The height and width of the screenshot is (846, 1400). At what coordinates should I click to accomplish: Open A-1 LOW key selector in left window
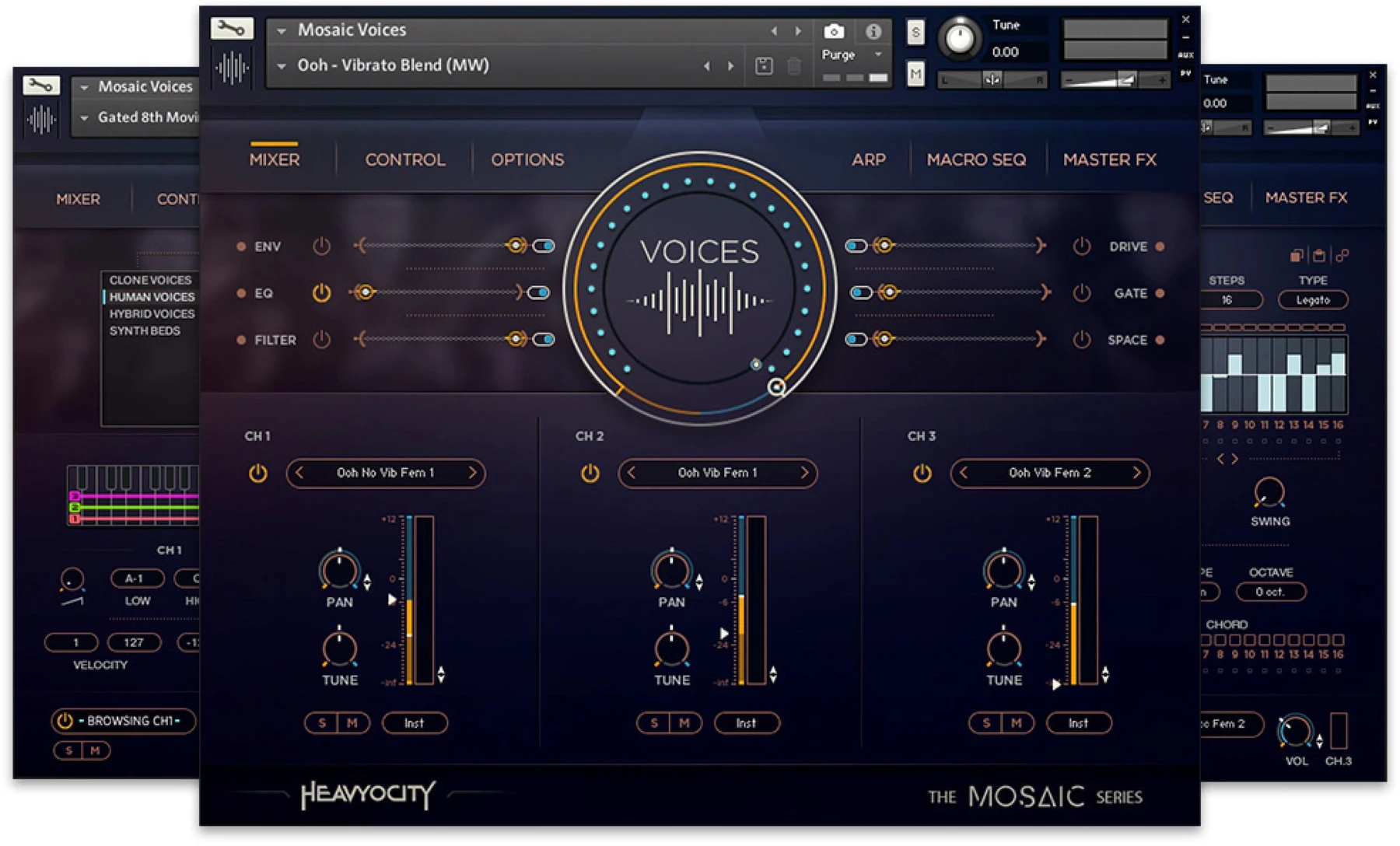(x=137, y=579)
